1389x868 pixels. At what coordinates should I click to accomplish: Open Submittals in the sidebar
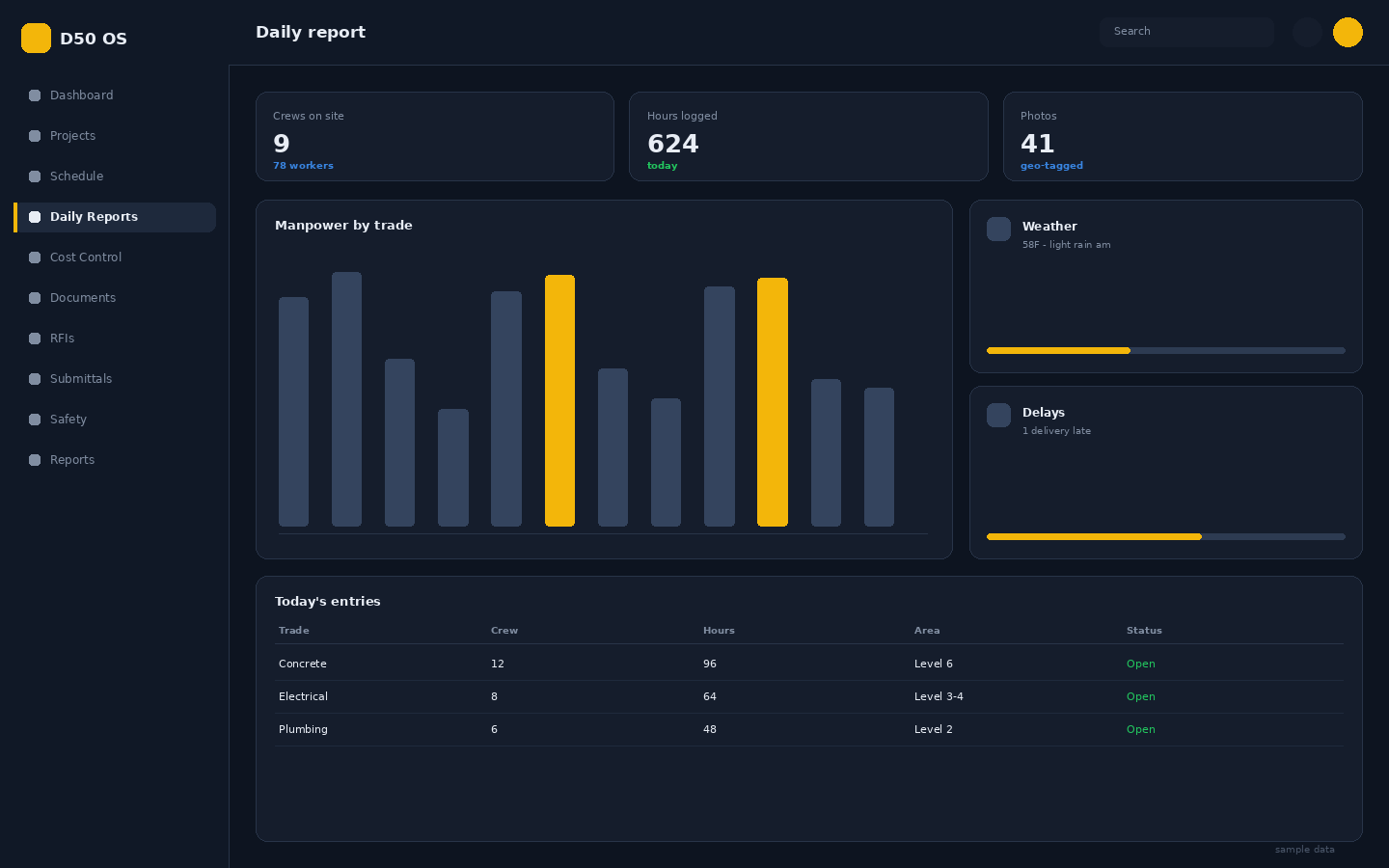[x=115, y=379]
